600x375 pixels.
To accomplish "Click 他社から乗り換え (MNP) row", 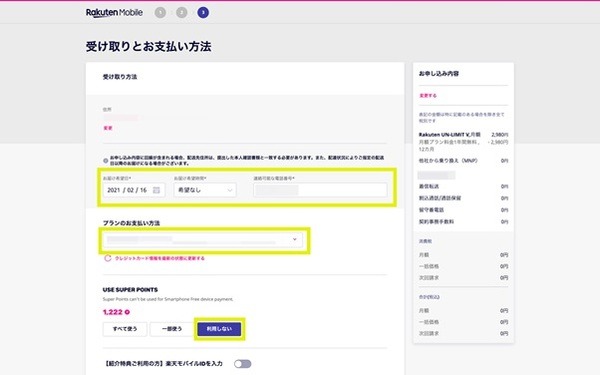I will [x=463, y=161].
